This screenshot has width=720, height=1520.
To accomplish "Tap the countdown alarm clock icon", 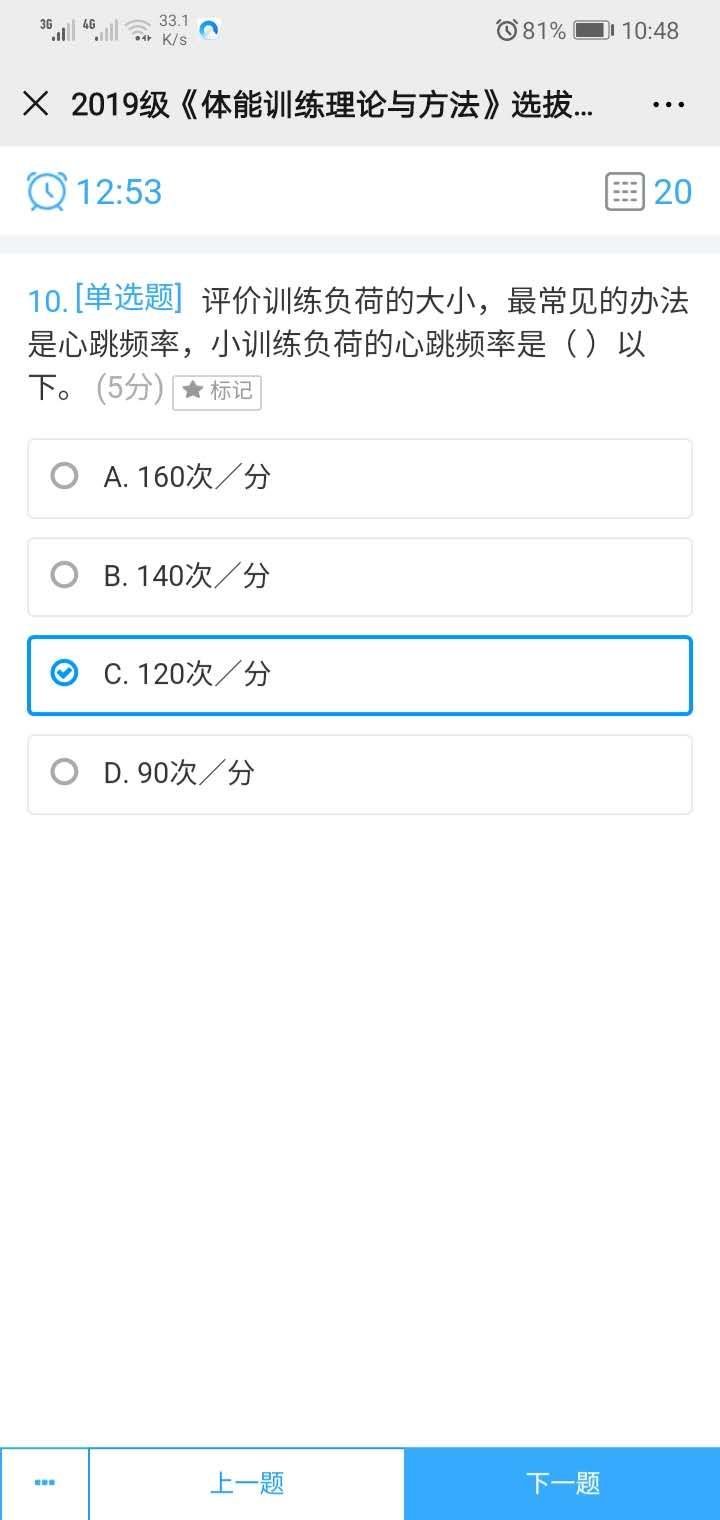I will pyautogui.click(x=47, y=191).
